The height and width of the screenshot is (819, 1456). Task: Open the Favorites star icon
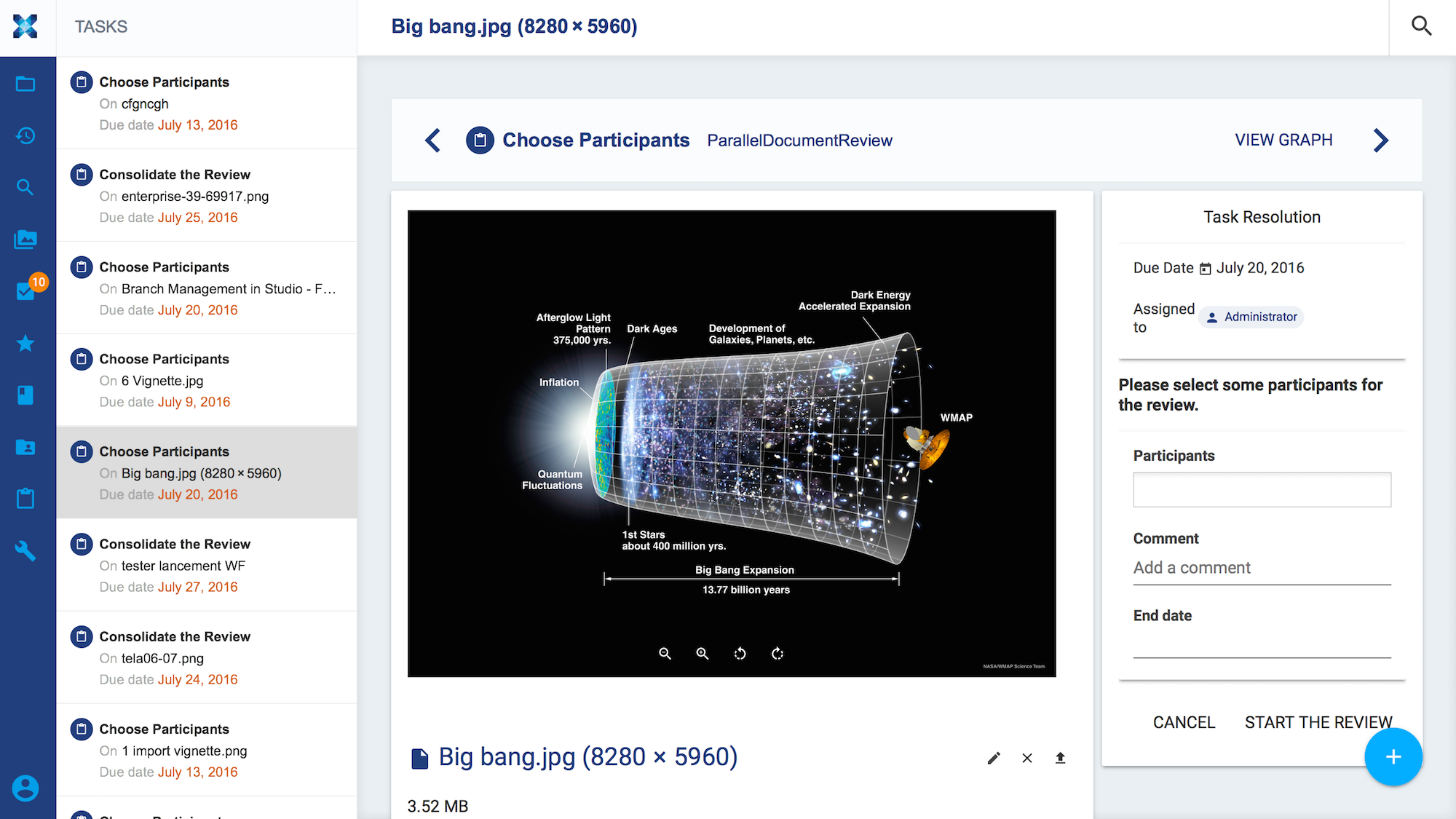click(25, 343)
